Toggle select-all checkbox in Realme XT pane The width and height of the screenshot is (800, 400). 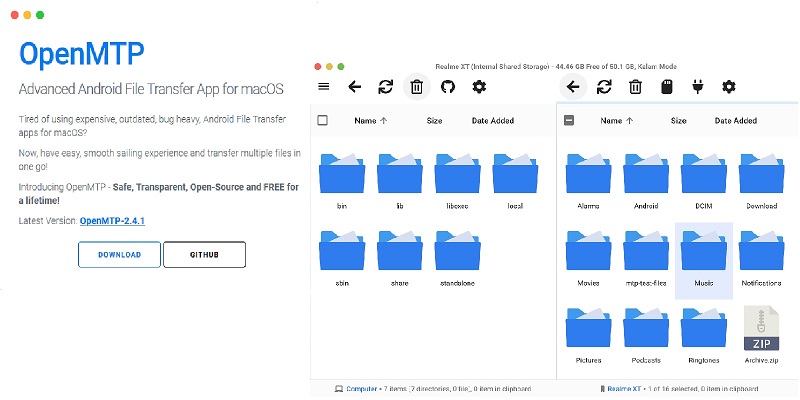[569, 120]
